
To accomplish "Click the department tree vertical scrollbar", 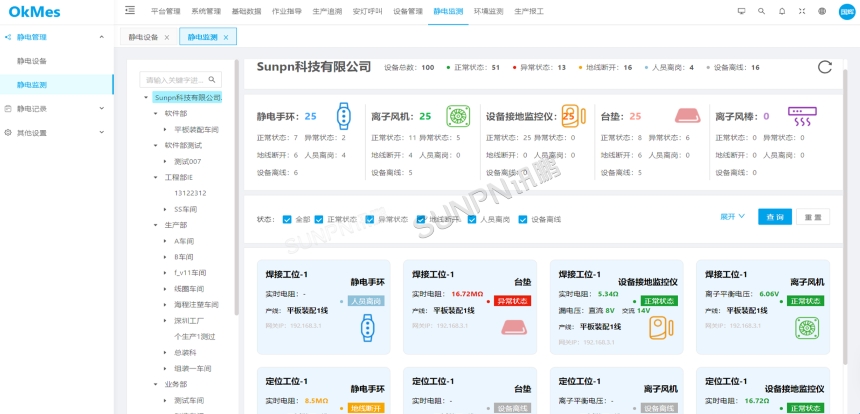I will 236,188.
